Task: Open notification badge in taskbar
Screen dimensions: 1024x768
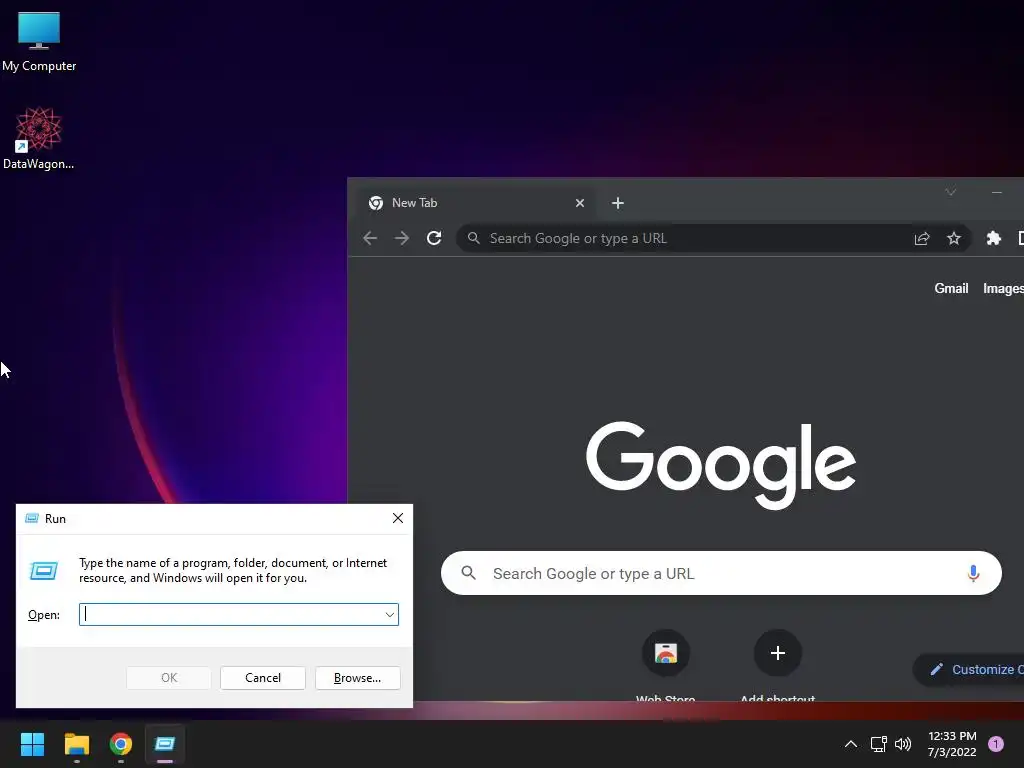Action: [996, 744]
